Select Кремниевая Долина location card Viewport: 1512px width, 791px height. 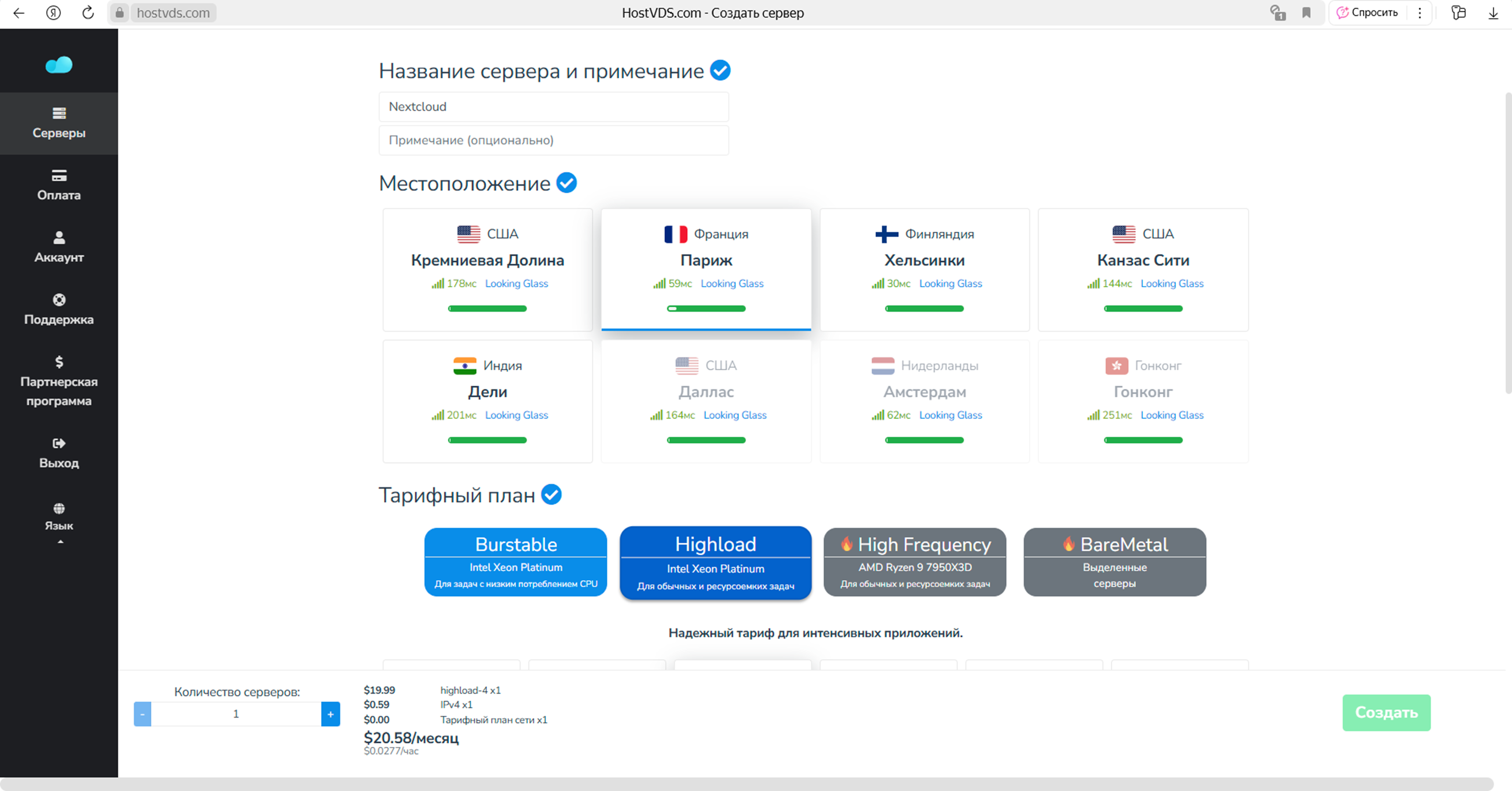[x=487, y=269]
